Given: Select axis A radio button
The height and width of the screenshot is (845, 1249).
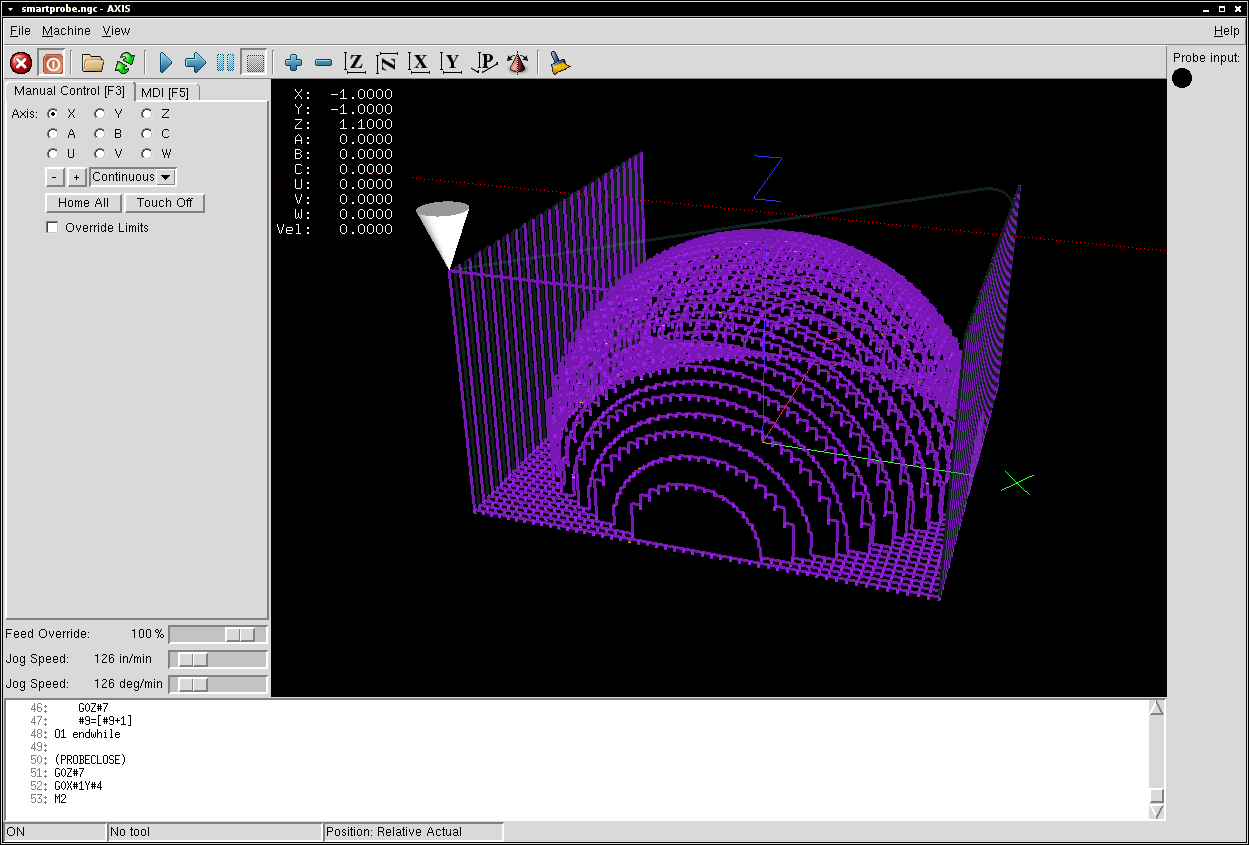Looking at the screenshot, I should (x=53, y=134).
